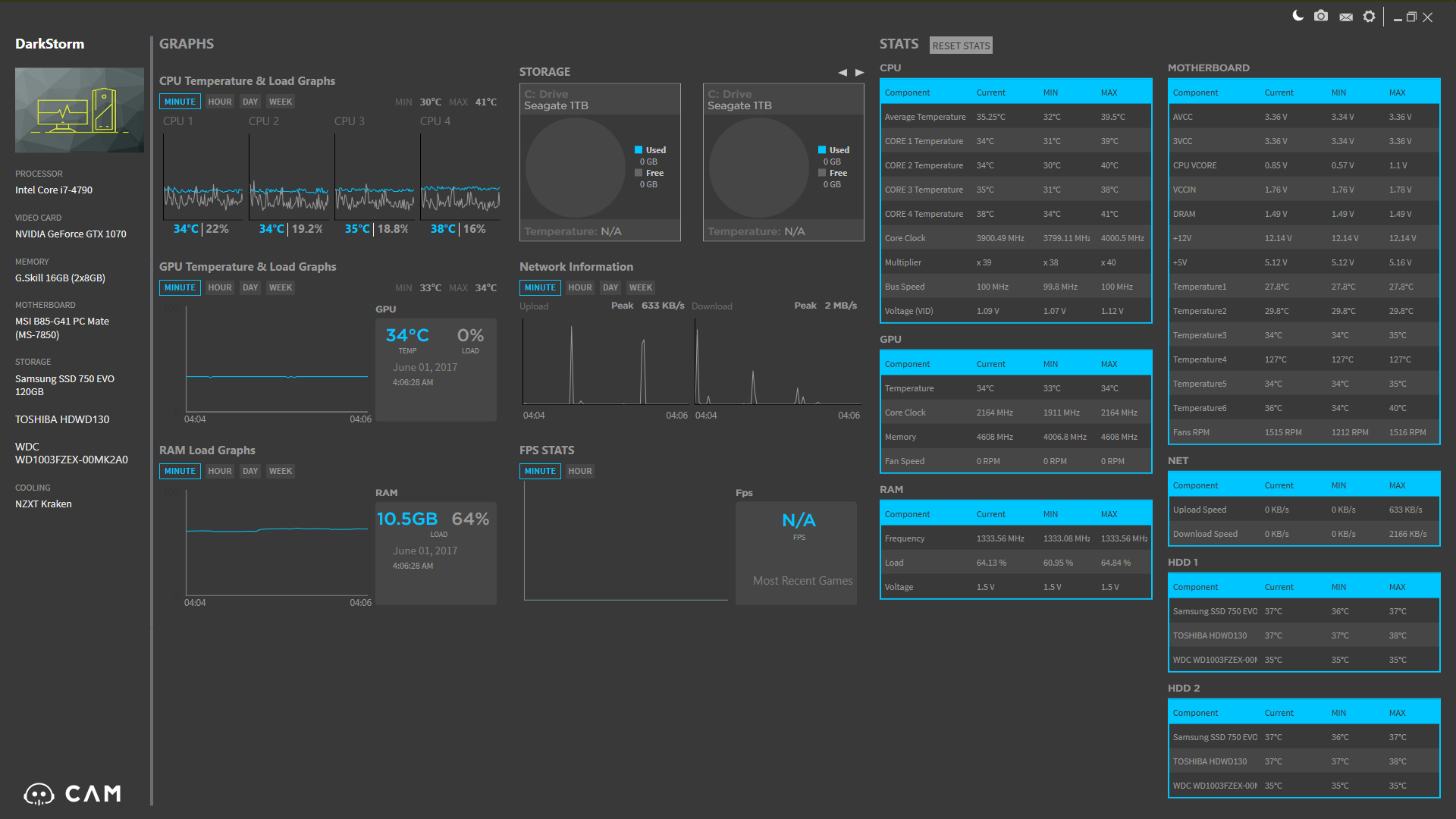Image resolution: width=1456 pixels, height=819 pixels.
Task: Open the mail envelope icon
Action: pos(1346,17)
